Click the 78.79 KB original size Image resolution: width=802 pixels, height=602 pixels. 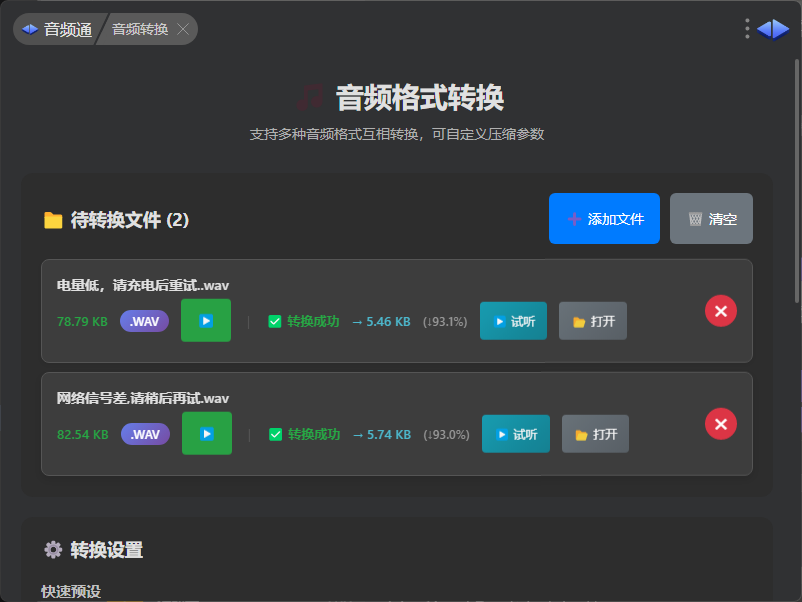(x=82, y=322)
